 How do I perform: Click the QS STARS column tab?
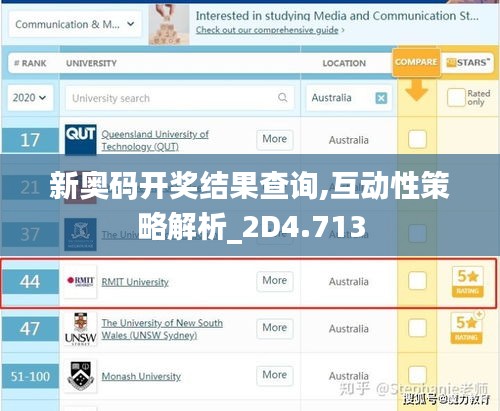click(468, 63)
